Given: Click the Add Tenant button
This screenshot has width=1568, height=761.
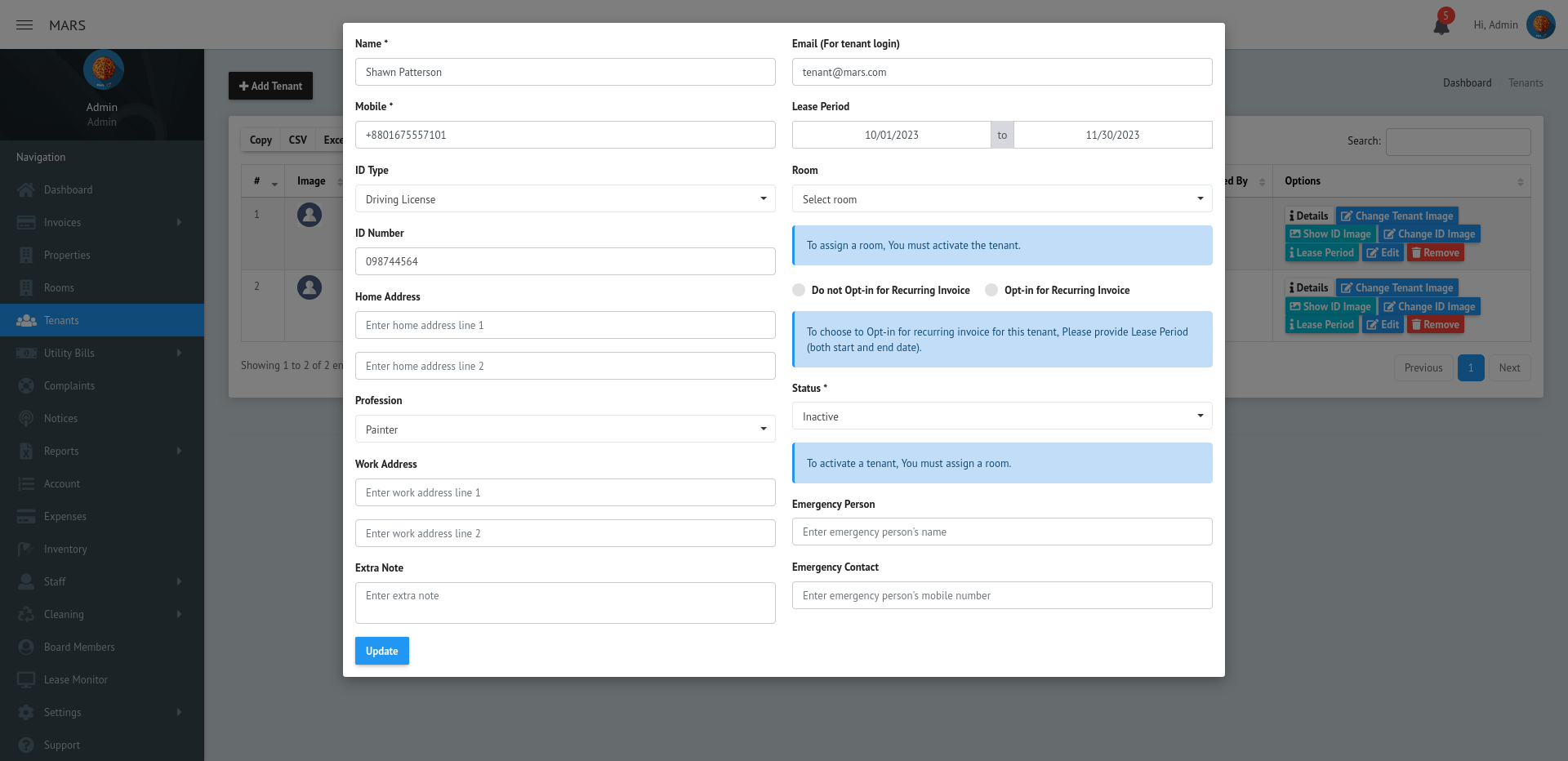Looking at the screenshot, I should pos(270,86).
